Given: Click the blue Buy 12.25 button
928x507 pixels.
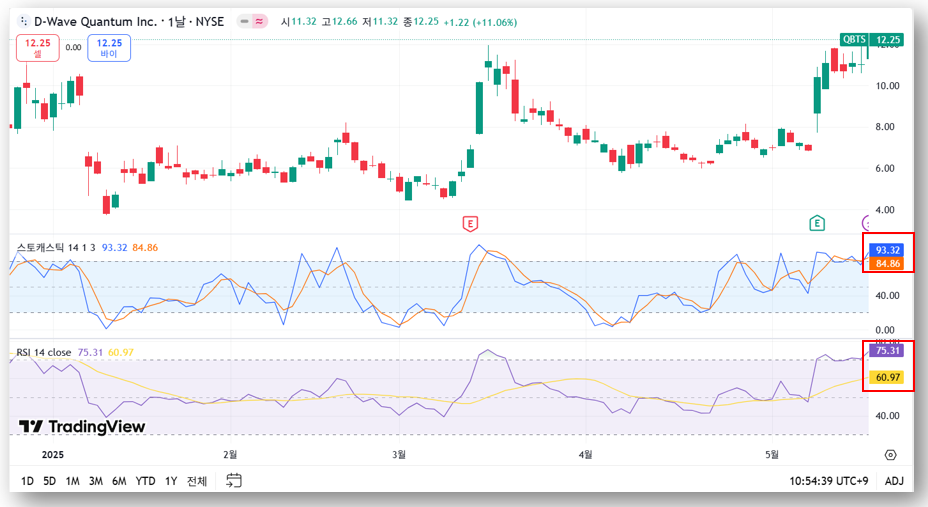Looking at the screenshot, I should pos(109,48).
